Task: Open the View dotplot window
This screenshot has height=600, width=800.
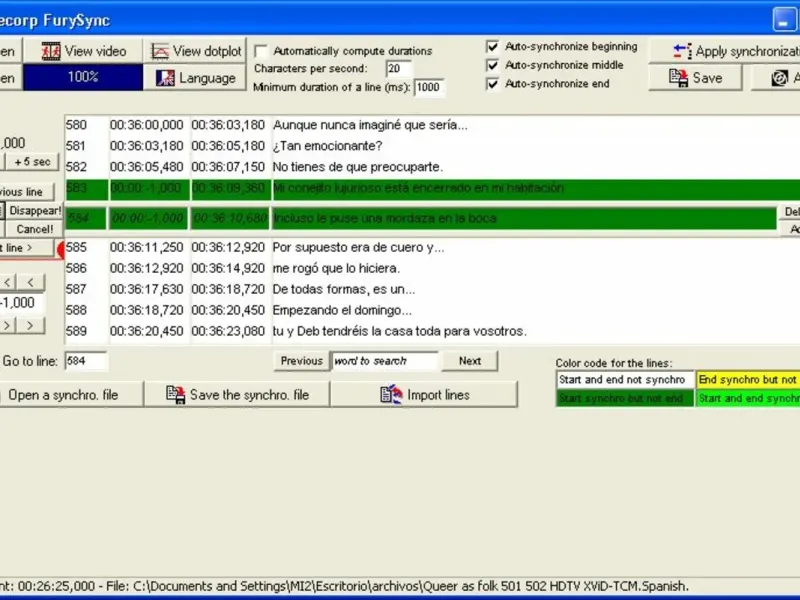Action: coord(195,51)
